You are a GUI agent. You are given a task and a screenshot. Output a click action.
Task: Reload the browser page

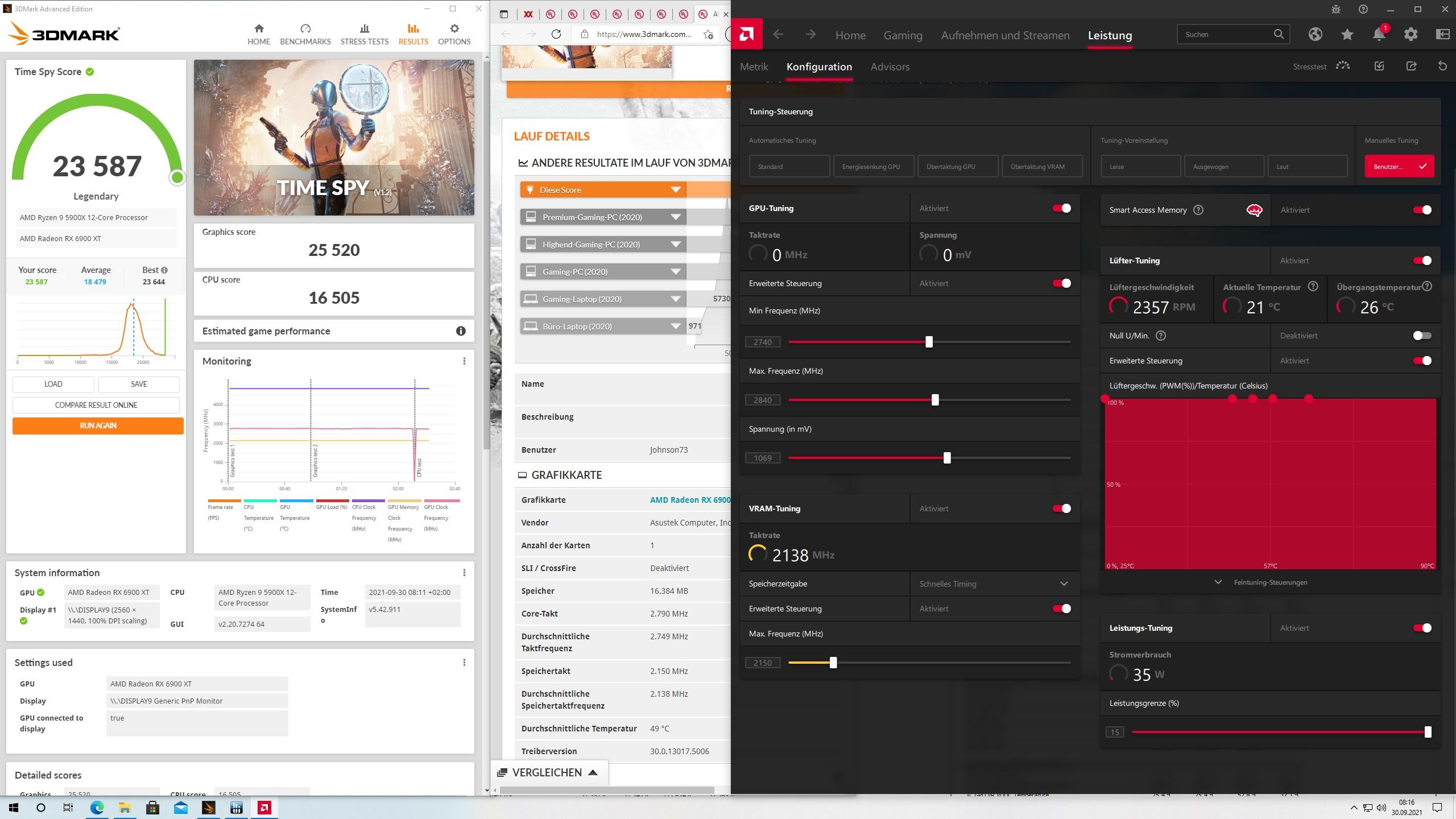[x=556, y=34]
